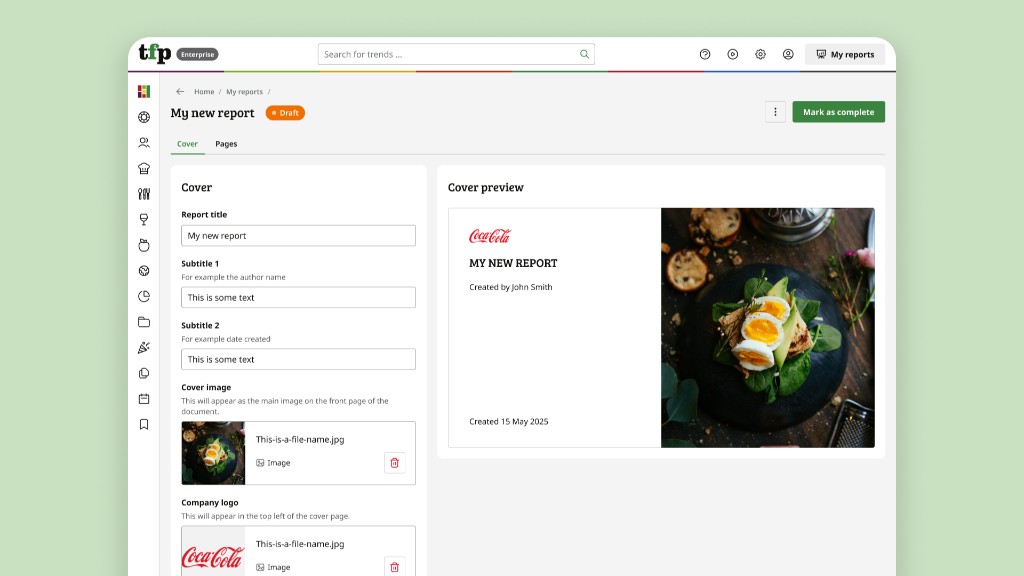Click the company logo file name text
The width and height of the screenshot is (1024, 576).
pyautogui.click(x=300, y=543)
